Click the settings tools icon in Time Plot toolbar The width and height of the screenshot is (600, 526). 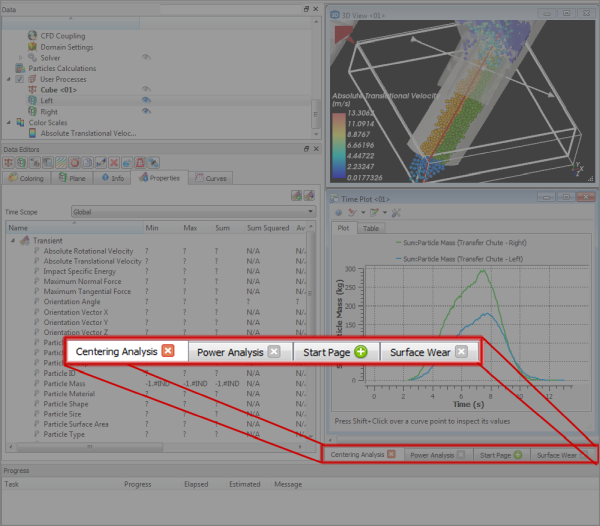click(396, 213)
